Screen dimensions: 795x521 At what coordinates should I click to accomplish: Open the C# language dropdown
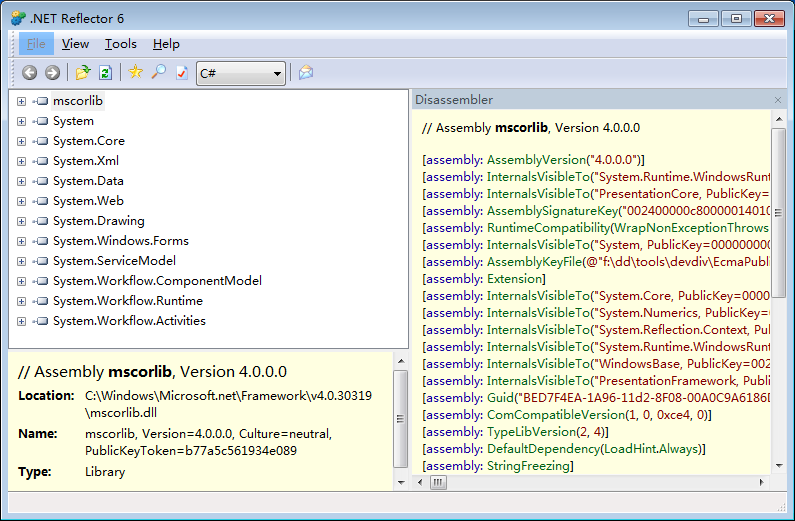click(x=241, y=73)
